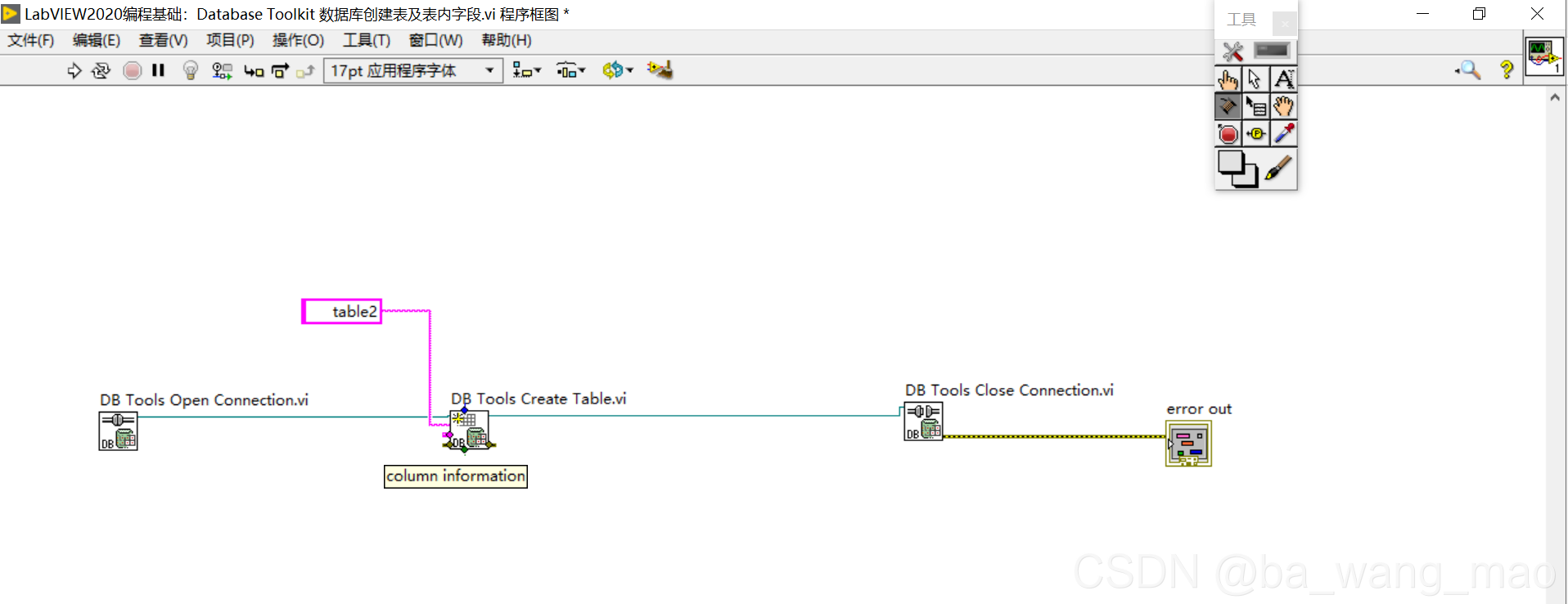Select the Set Color paintbrush tool

click(x=1278, y=169)
